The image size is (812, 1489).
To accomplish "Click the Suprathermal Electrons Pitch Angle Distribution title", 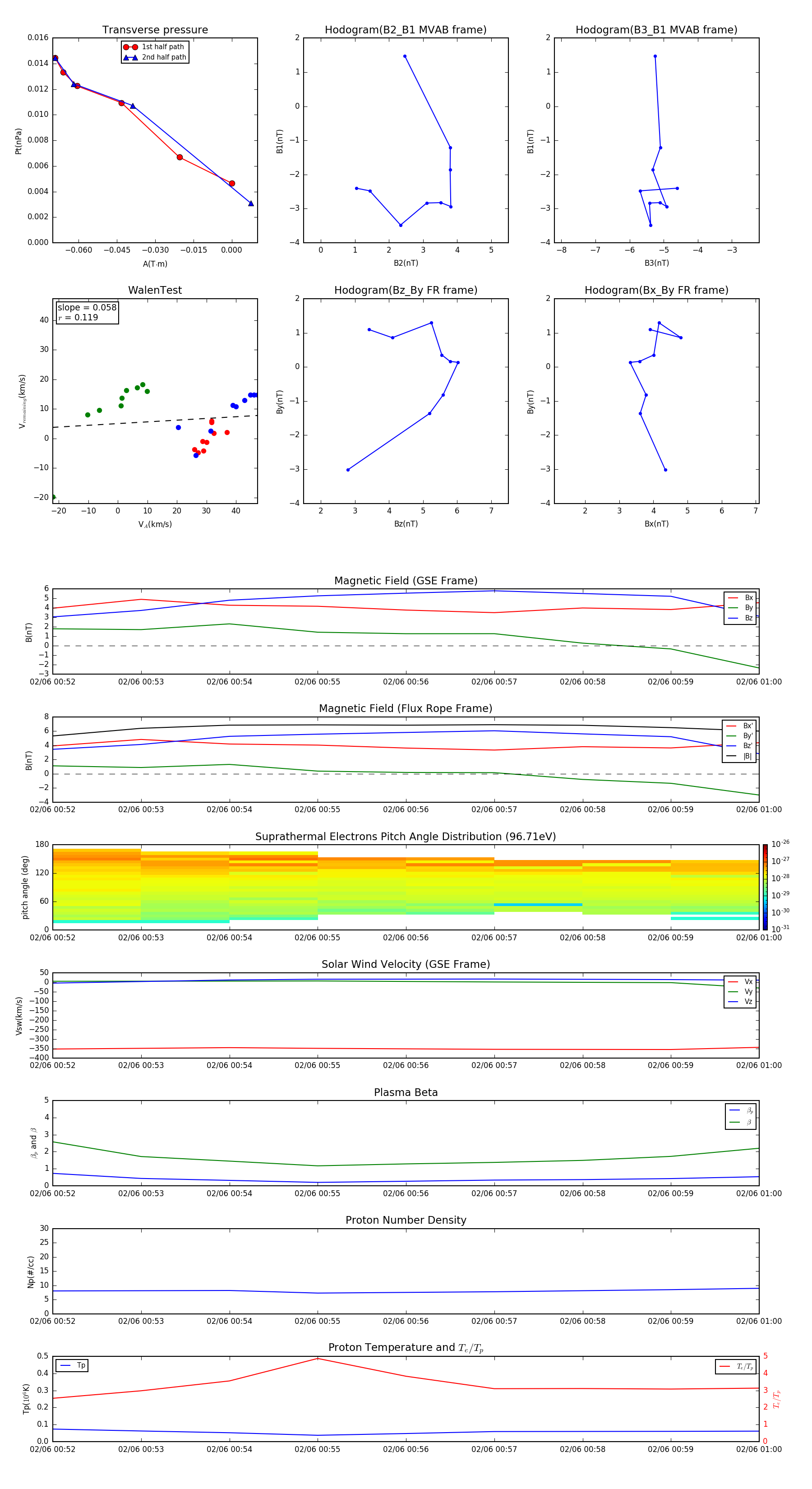I will click(406, 837).
